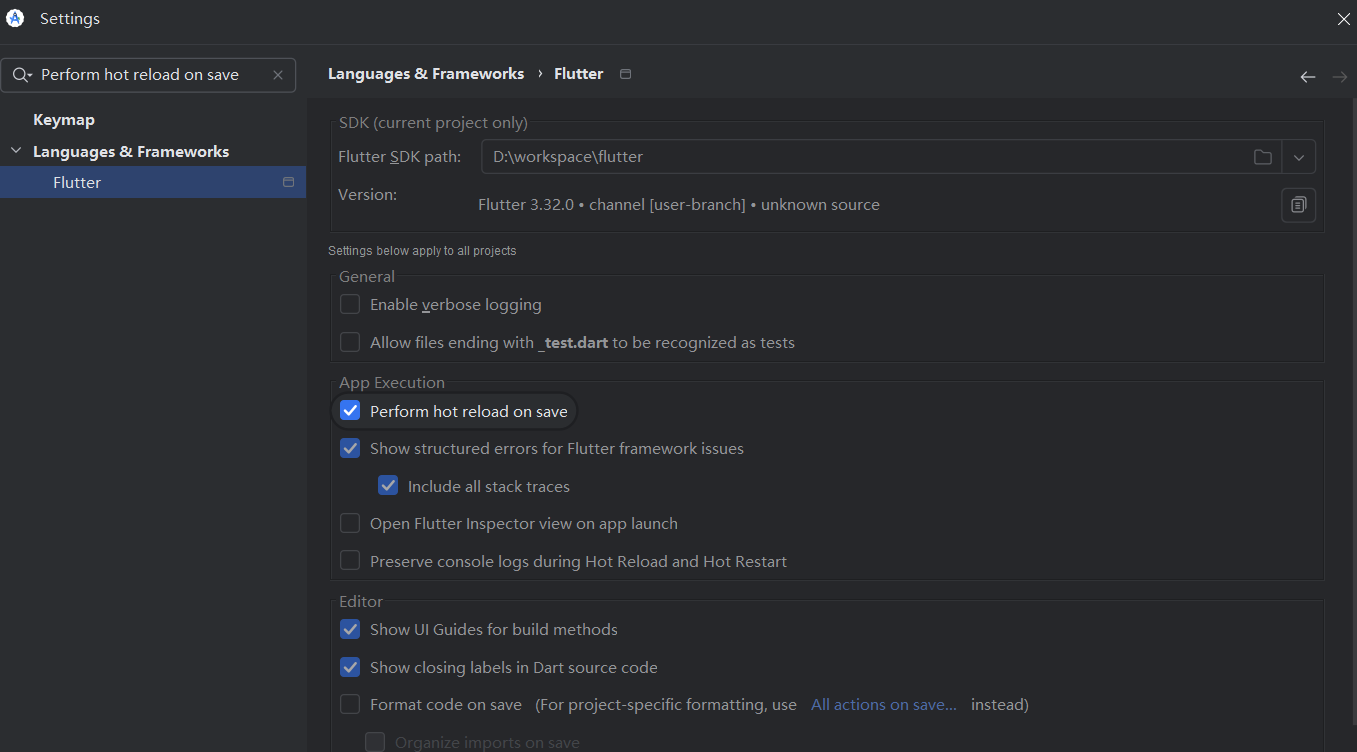Viewport: 1357px width, 752px height.
Task: Click Languages & Frameworks breadcrumb
Action: pos(426,74)
